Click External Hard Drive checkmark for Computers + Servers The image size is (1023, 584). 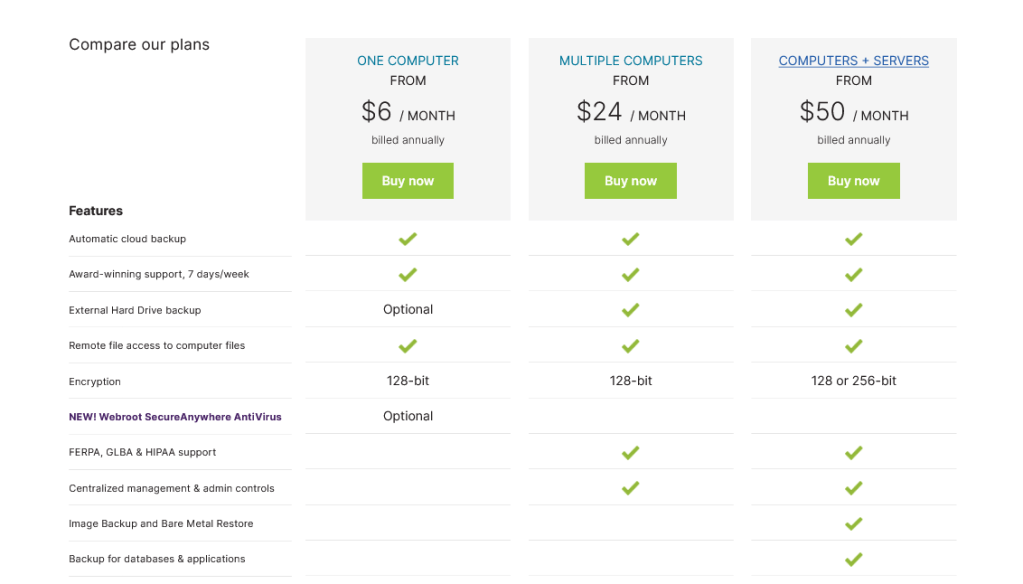[x=853, y=310]
